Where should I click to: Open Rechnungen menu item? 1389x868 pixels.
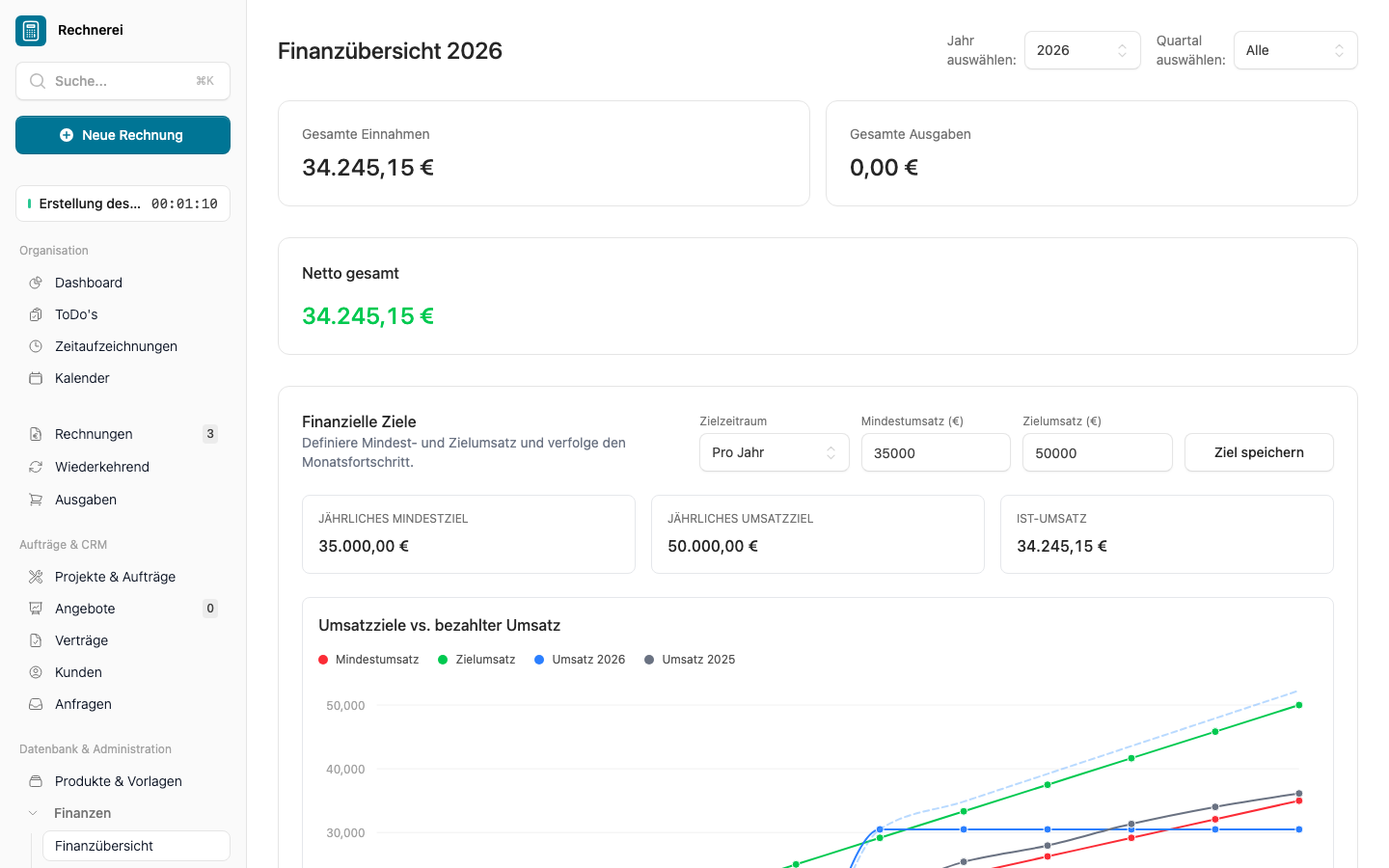click(x=123, y=434)
